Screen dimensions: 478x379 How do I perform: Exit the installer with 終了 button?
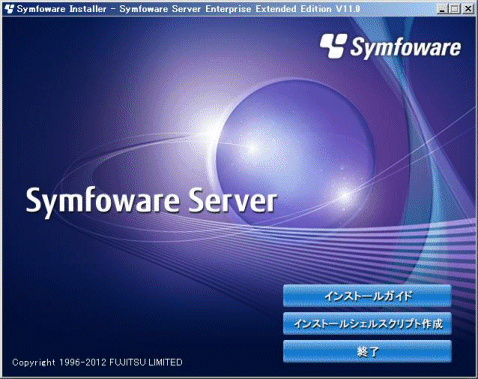tap(367, 351)
